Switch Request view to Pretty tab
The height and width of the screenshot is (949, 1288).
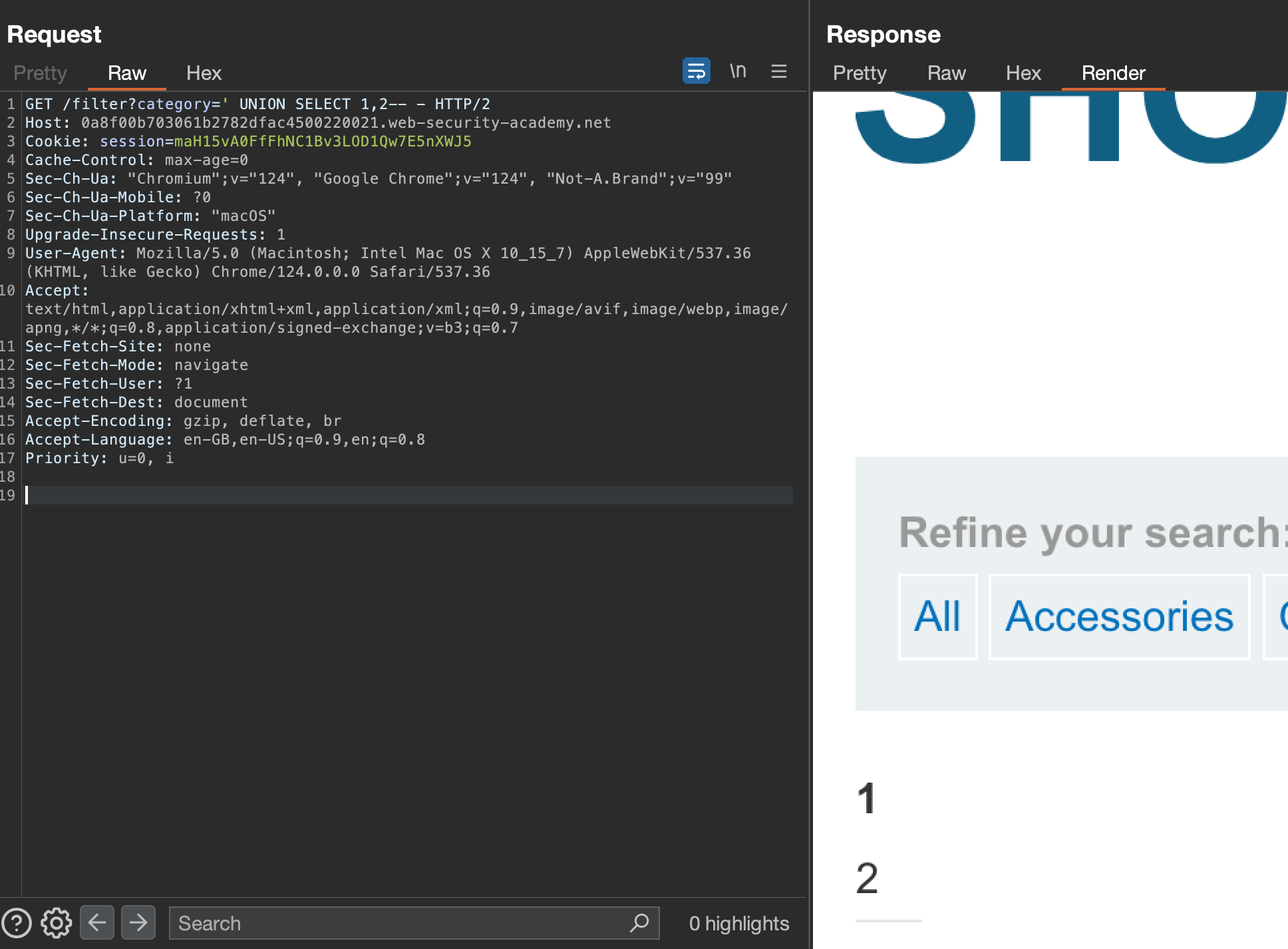click(41, 73)
